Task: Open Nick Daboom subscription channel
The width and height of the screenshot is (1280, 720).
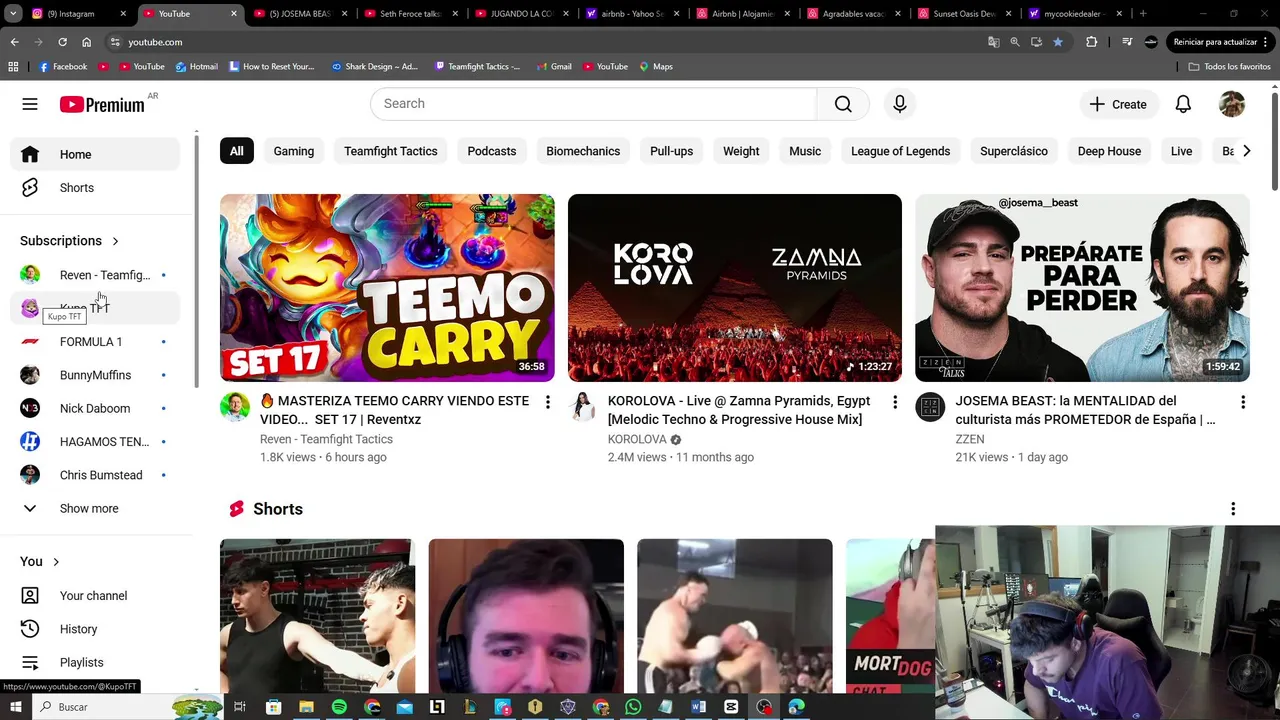Action: click(95, 408)
